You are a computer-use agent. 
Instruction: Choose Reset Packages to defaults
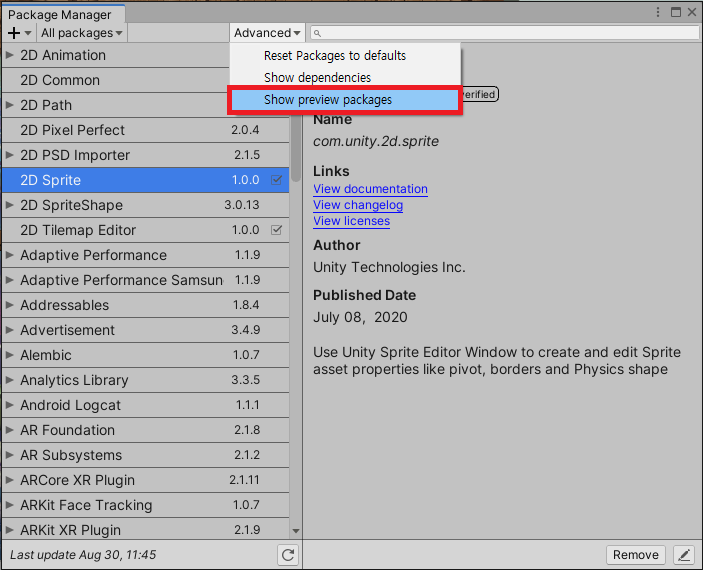[345, 56]
